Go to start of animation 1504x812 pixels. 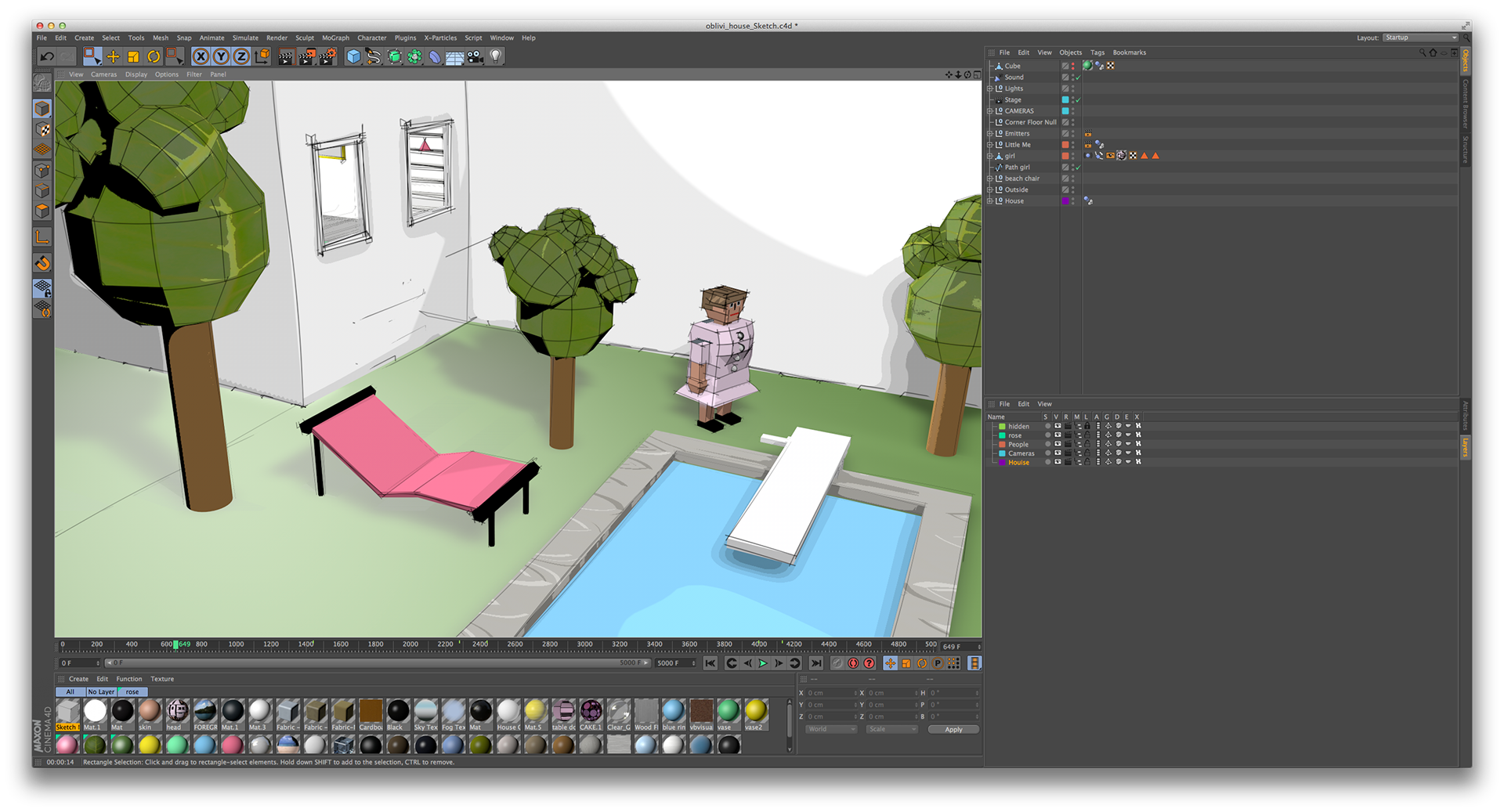[710, 663]
